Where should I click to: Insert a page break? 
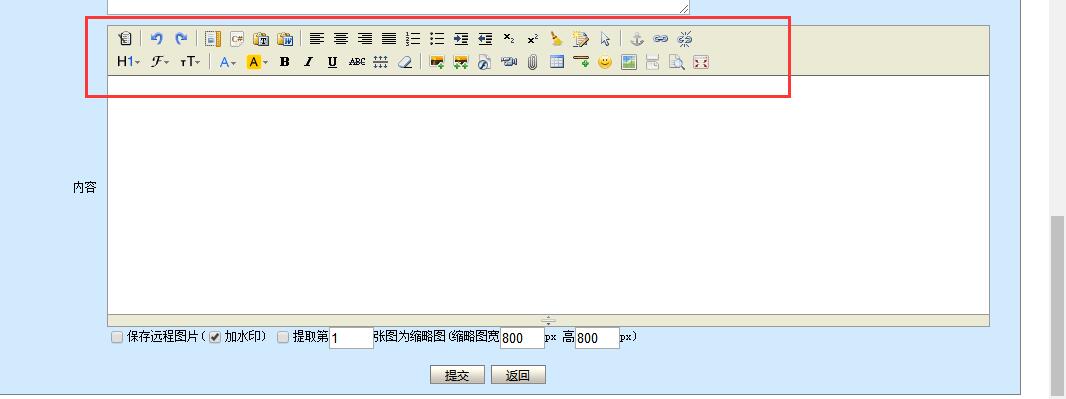(653, 62)
